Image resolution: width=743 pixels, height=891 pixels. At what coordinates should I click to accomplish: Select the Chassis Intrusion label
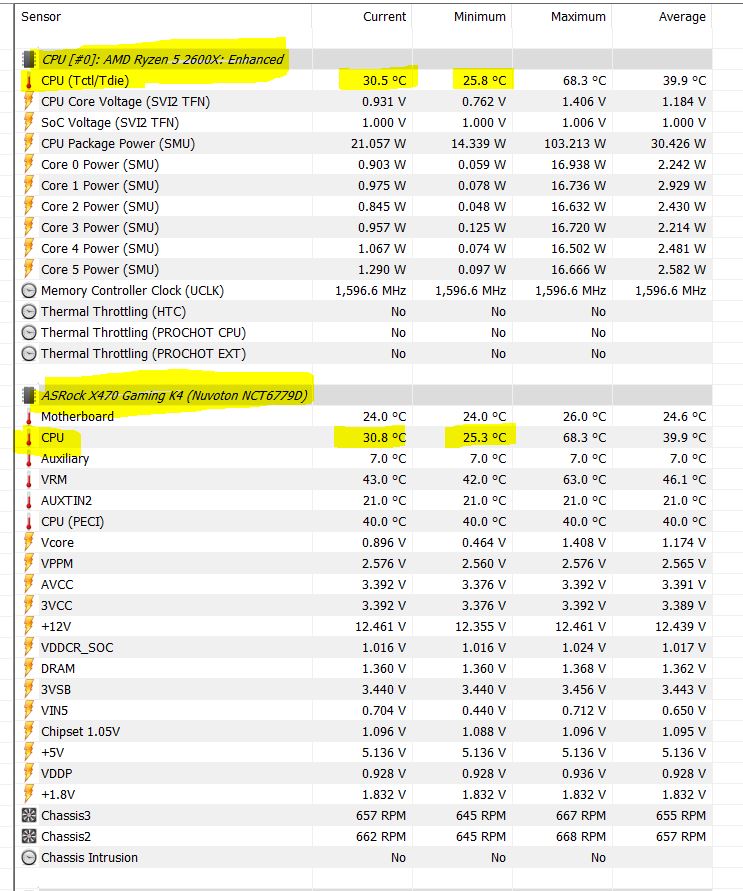click(x=90, y=858)
